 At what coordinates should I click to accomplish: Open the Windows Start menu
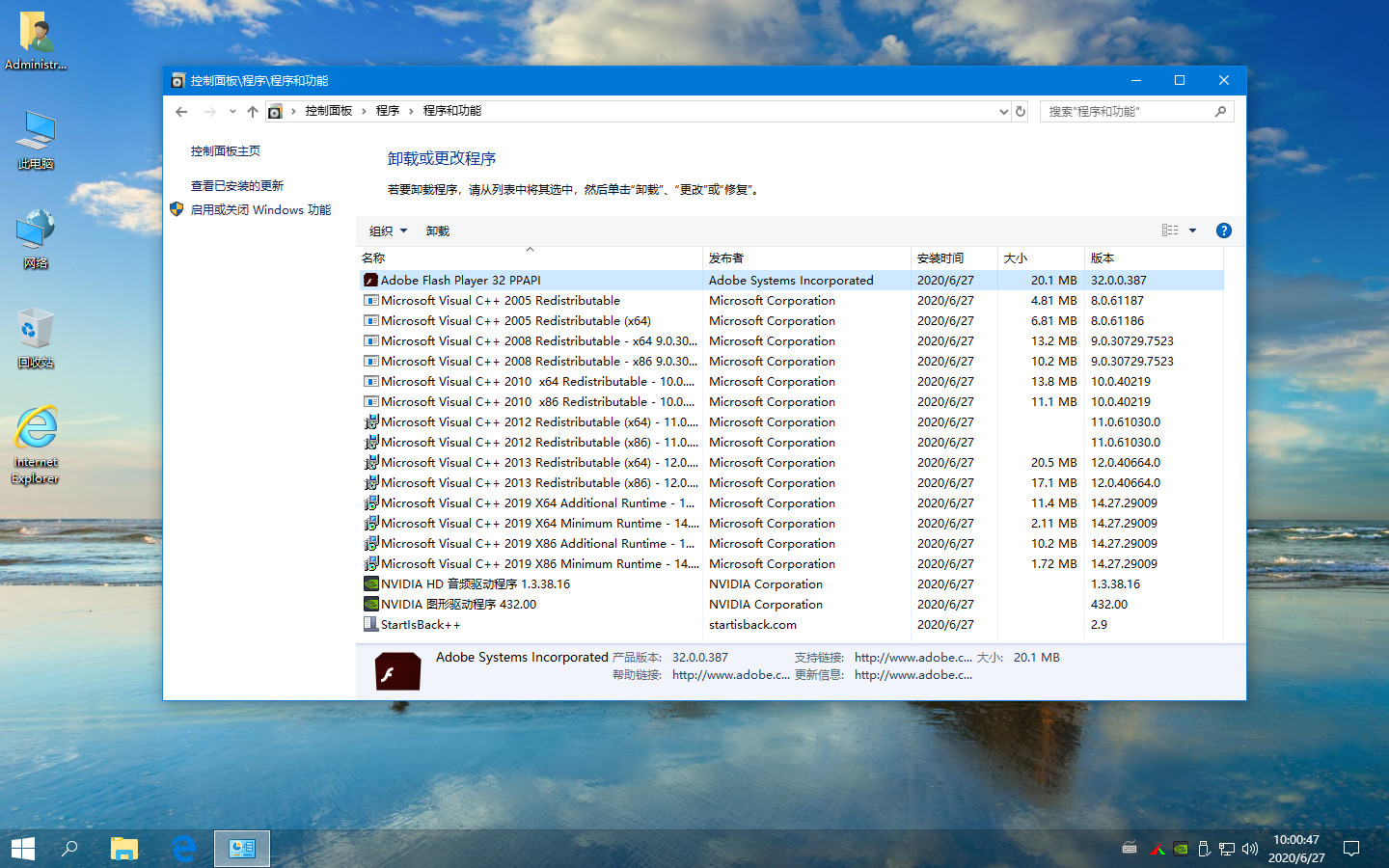click(x=23, y=849)
